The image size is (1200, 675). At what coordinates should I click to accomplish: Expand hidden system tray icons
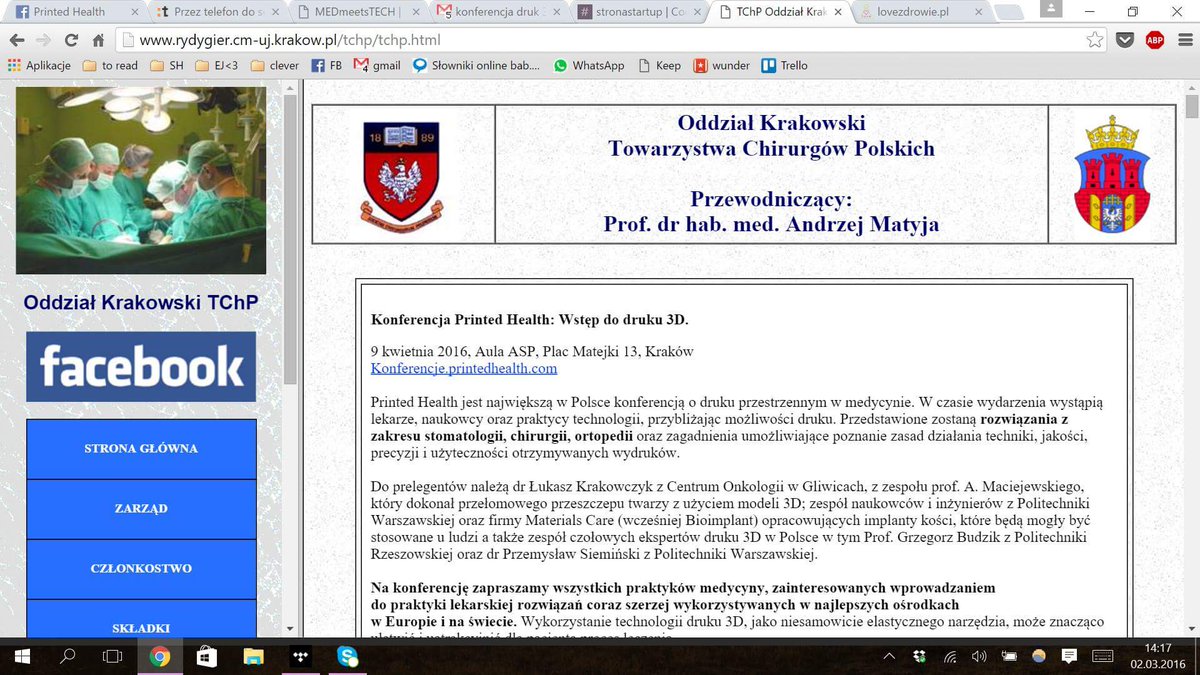[888, 658]
